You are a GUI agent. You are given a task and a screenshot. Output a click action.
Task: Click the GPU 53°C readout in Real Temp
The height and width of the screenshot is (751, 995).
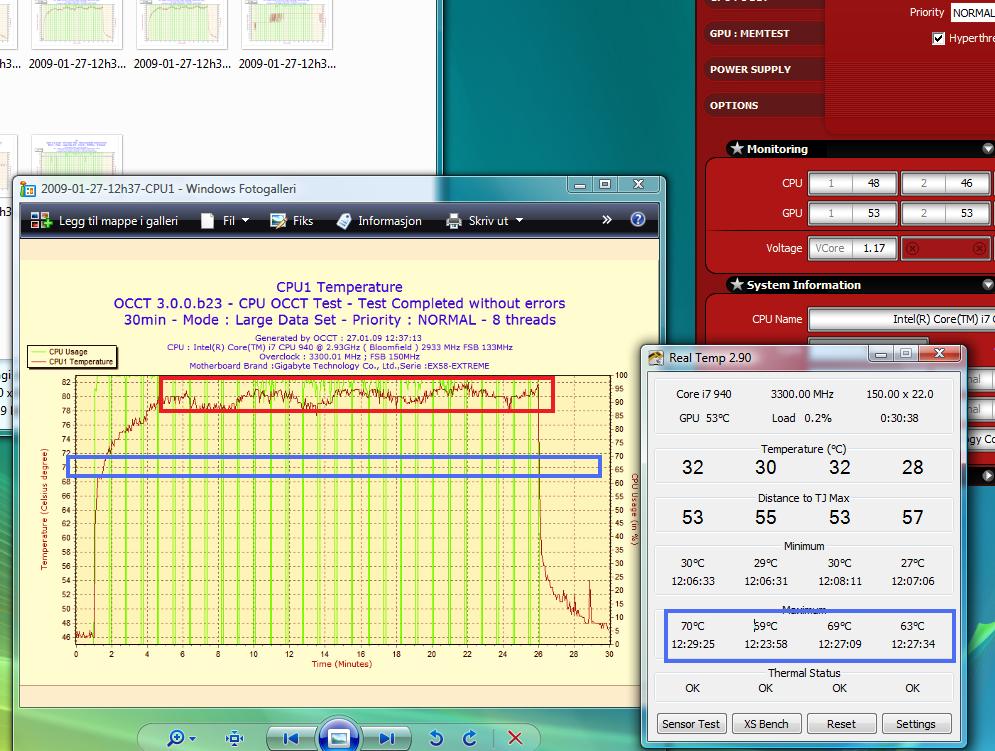coord(704,418)
